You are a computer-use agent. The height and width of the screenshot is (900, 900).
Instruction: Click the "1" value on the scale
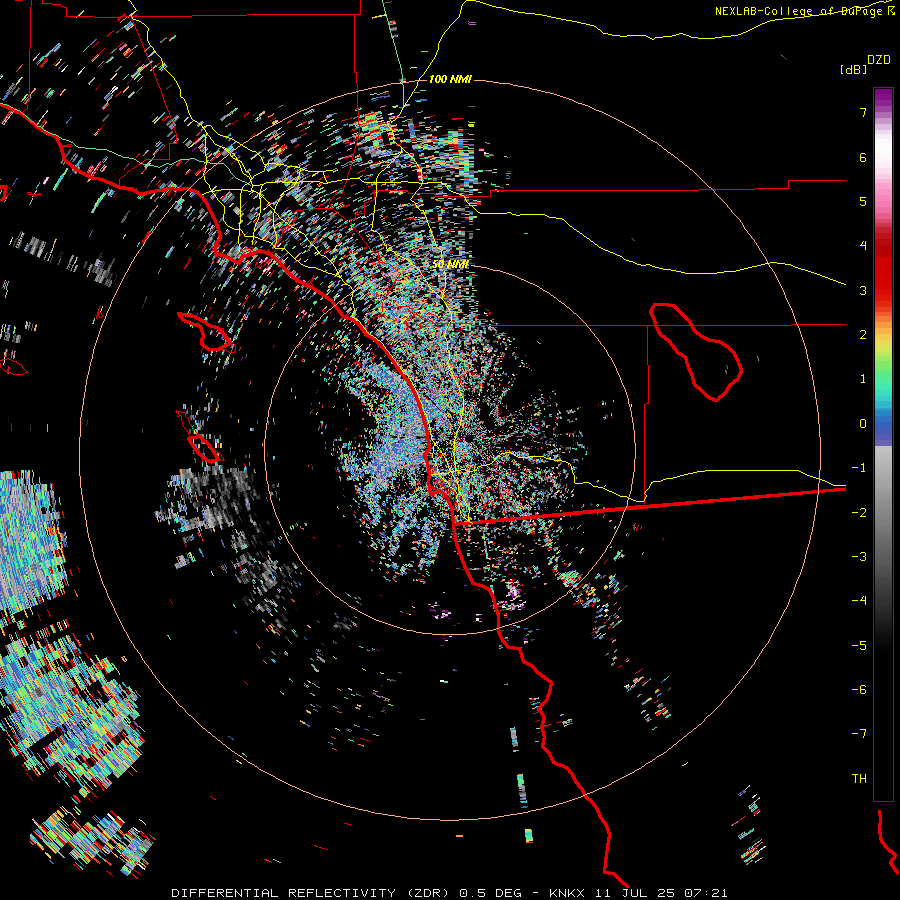(863, 379)
